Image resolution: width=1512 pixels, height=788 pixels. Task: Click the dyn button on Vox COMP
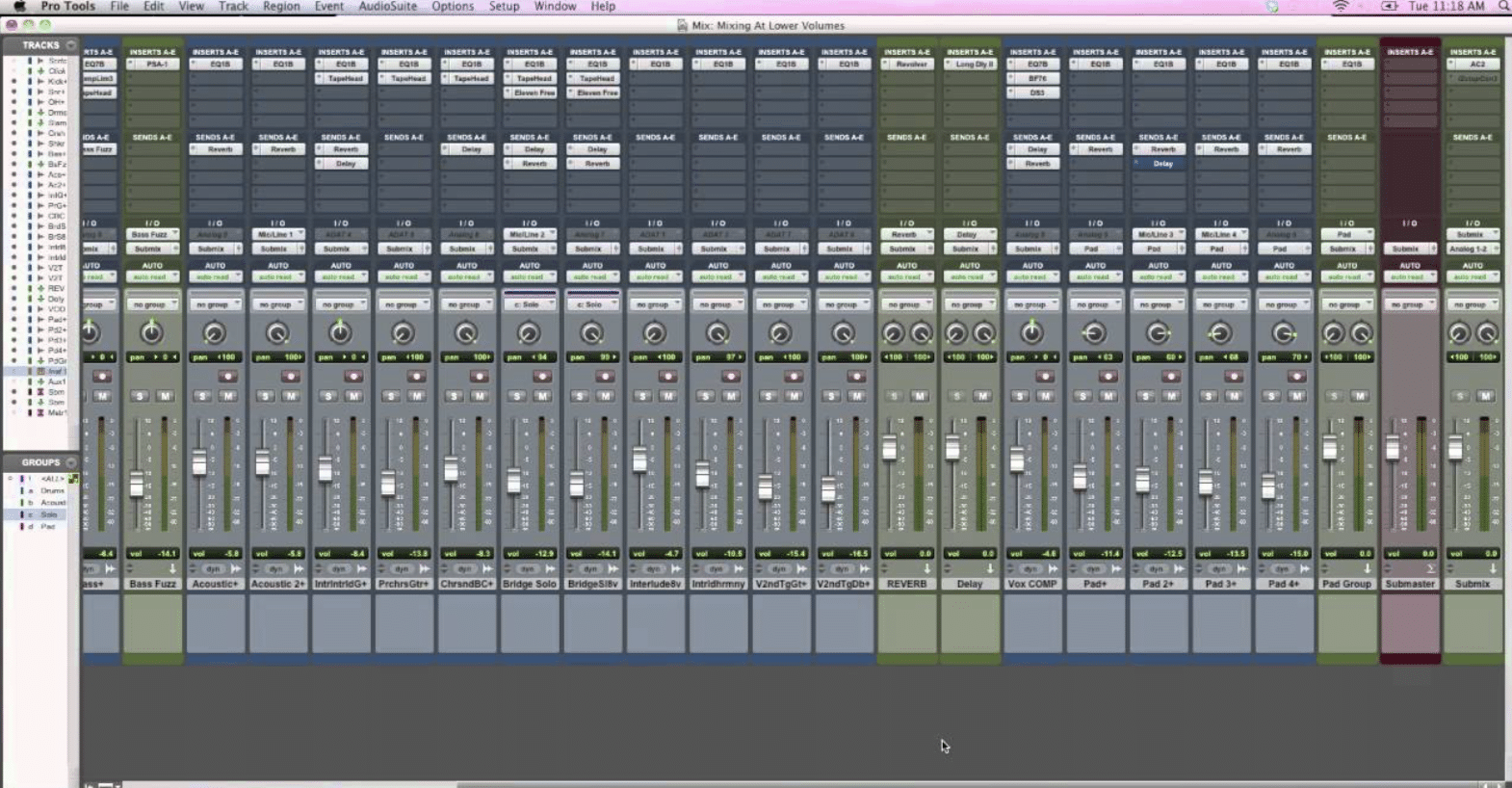coord(1031,569)
